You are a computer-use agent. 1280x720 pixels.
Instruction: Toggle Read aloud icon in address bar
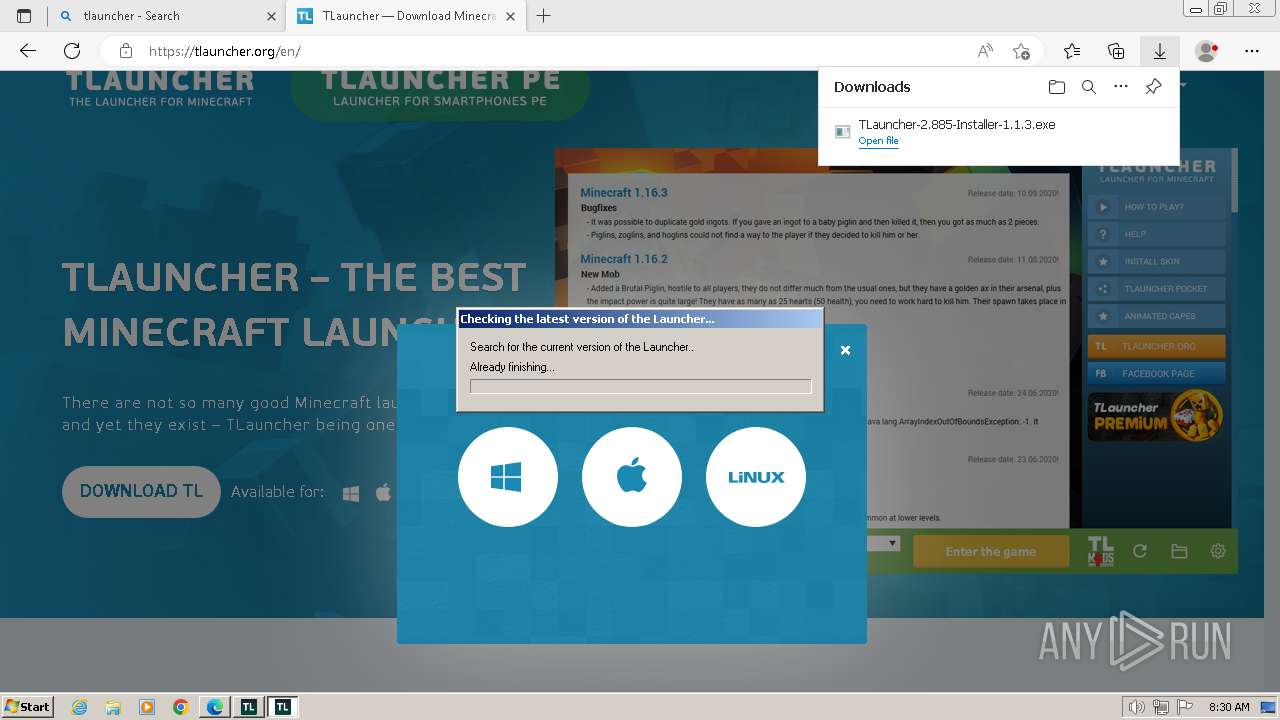point(985,51)
